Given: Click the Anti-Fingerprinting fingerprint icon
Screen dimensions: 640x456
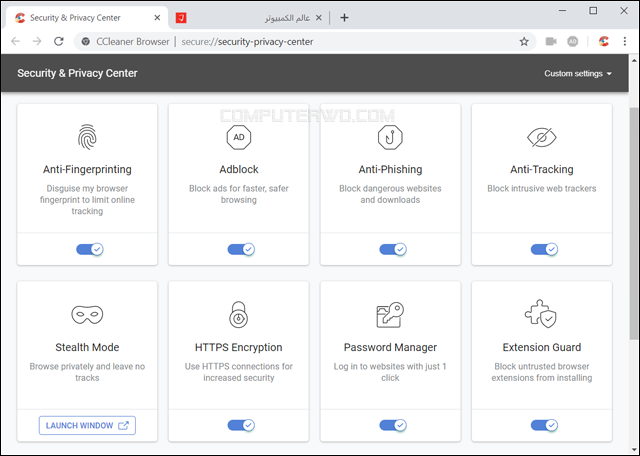Looking at the screenshot, I should [x=87, y=137].
